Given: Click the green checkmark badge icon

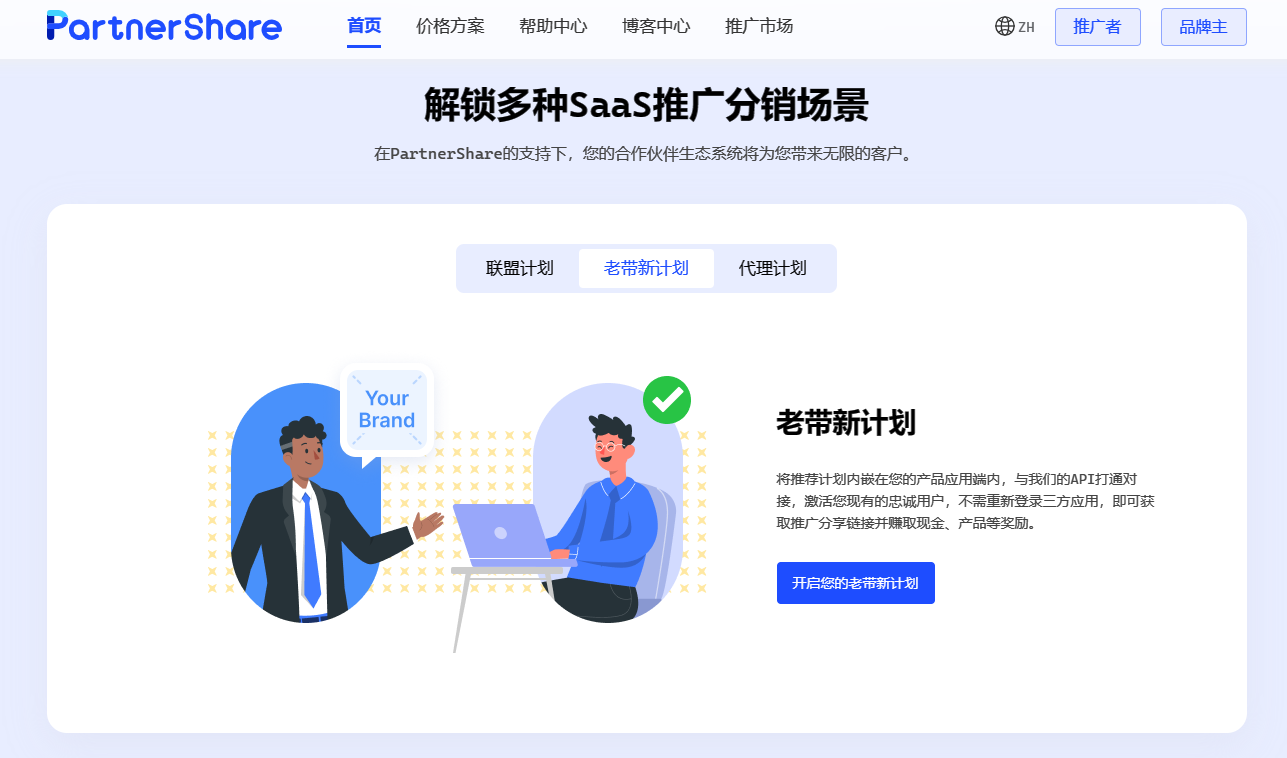Looking at the screenshot, I should pos(667,400).
